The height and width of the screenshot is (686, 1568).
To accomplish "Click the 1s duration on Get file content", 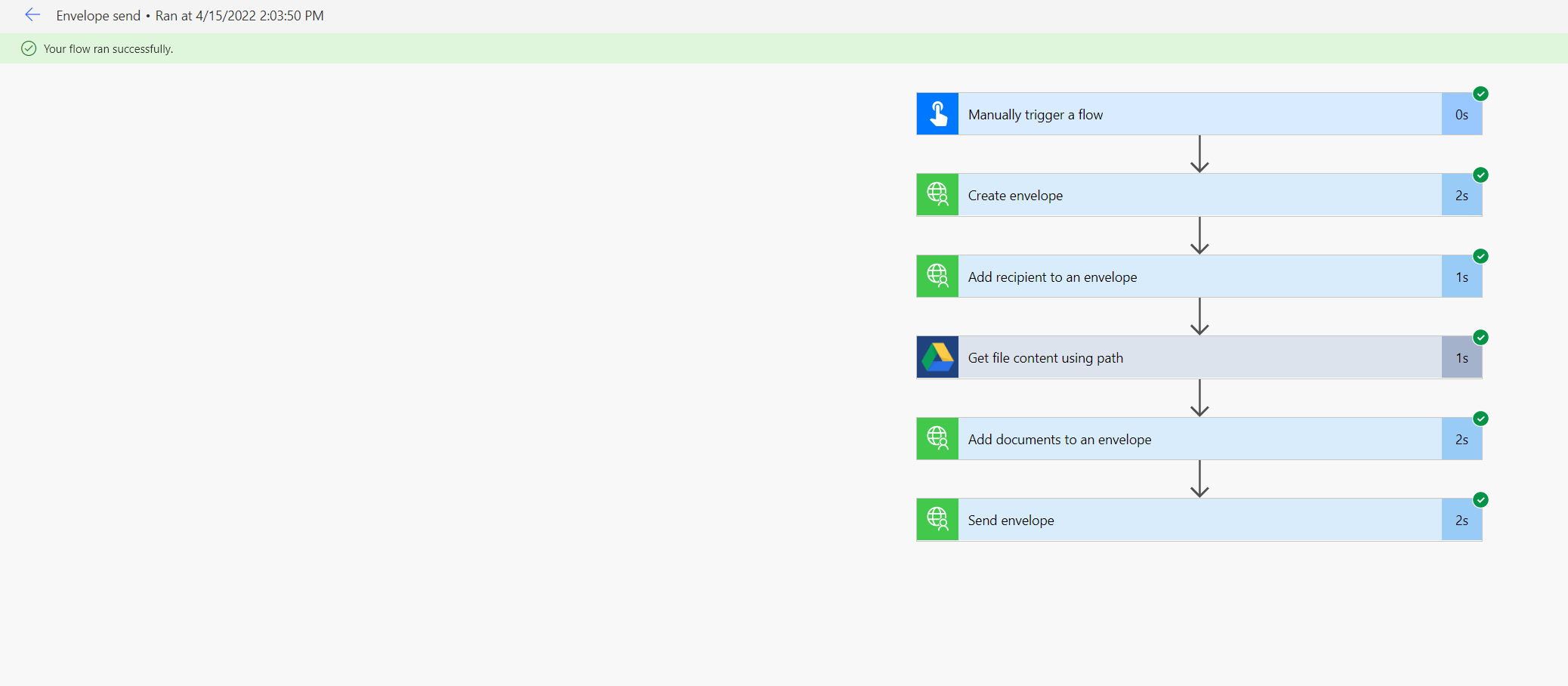I will pyautogui.click(x=1462, y=358).
